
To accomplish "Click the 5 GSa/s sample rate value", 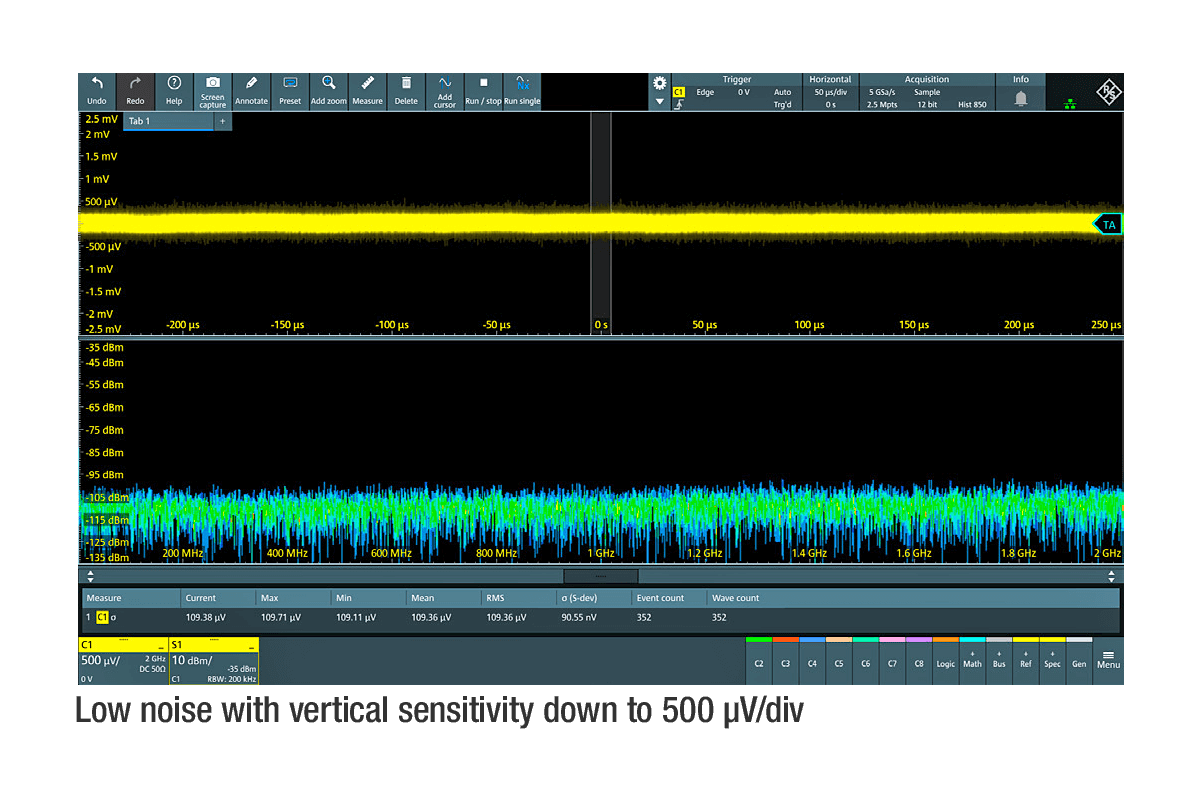I will pyautogui.click(x=881, y=92).
